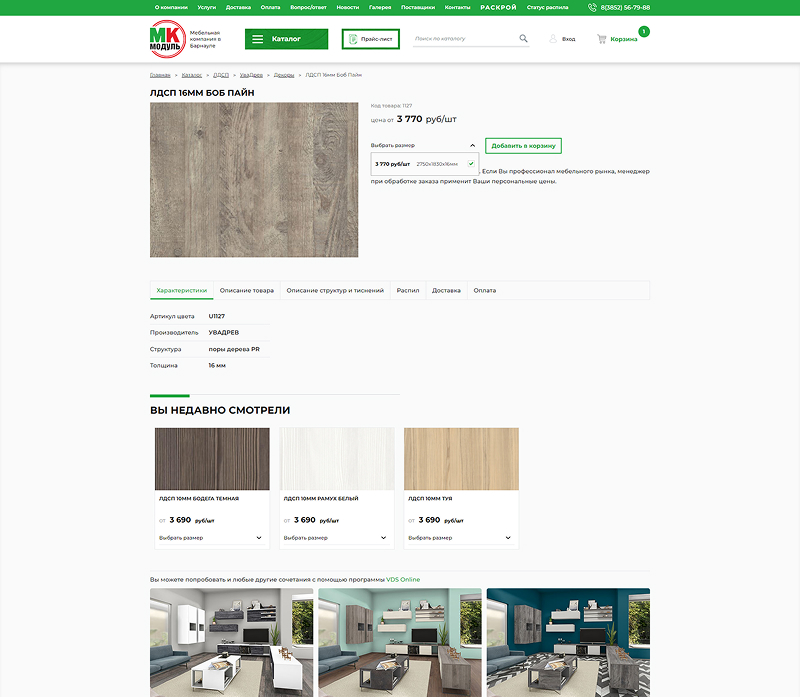The image size is (800, 697).
Task: Expand size dropdown for Бодега Темная
Action: 259,538
